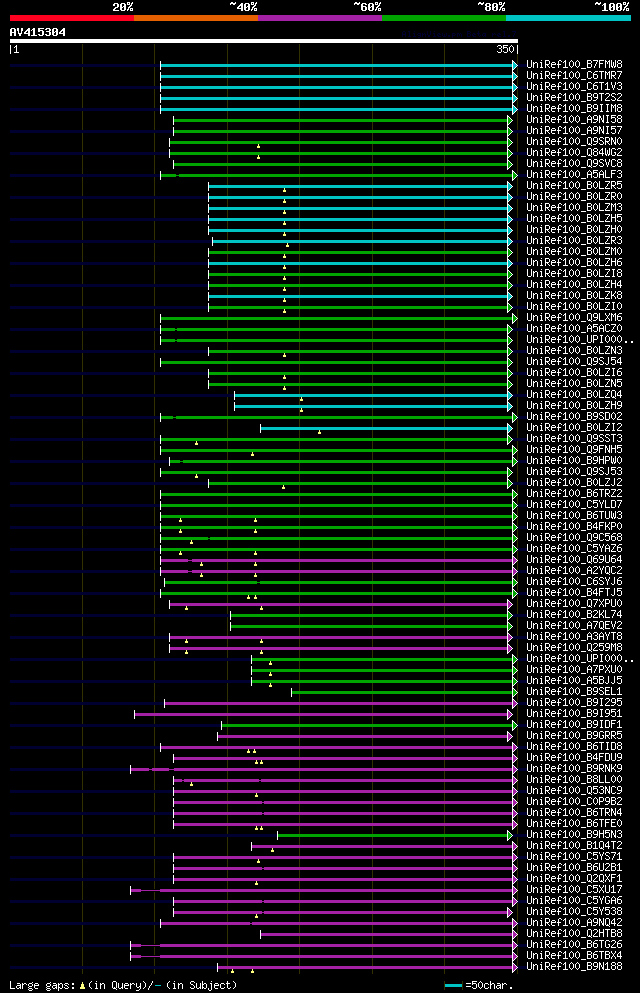
Task: Select the label UniRef100_B9RNK9
Action: (574, 769)
